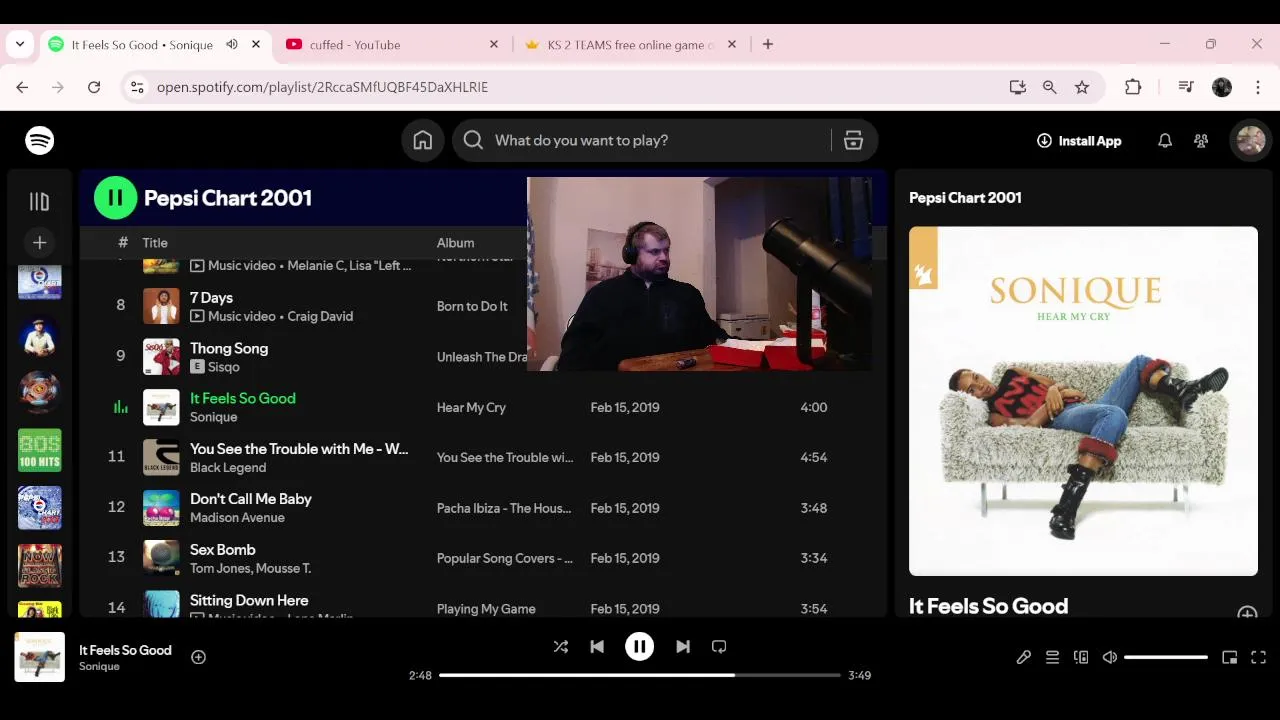Click the Sonique Hear My Cry album artwork
1280x720 pixels.
[1083, 401]
